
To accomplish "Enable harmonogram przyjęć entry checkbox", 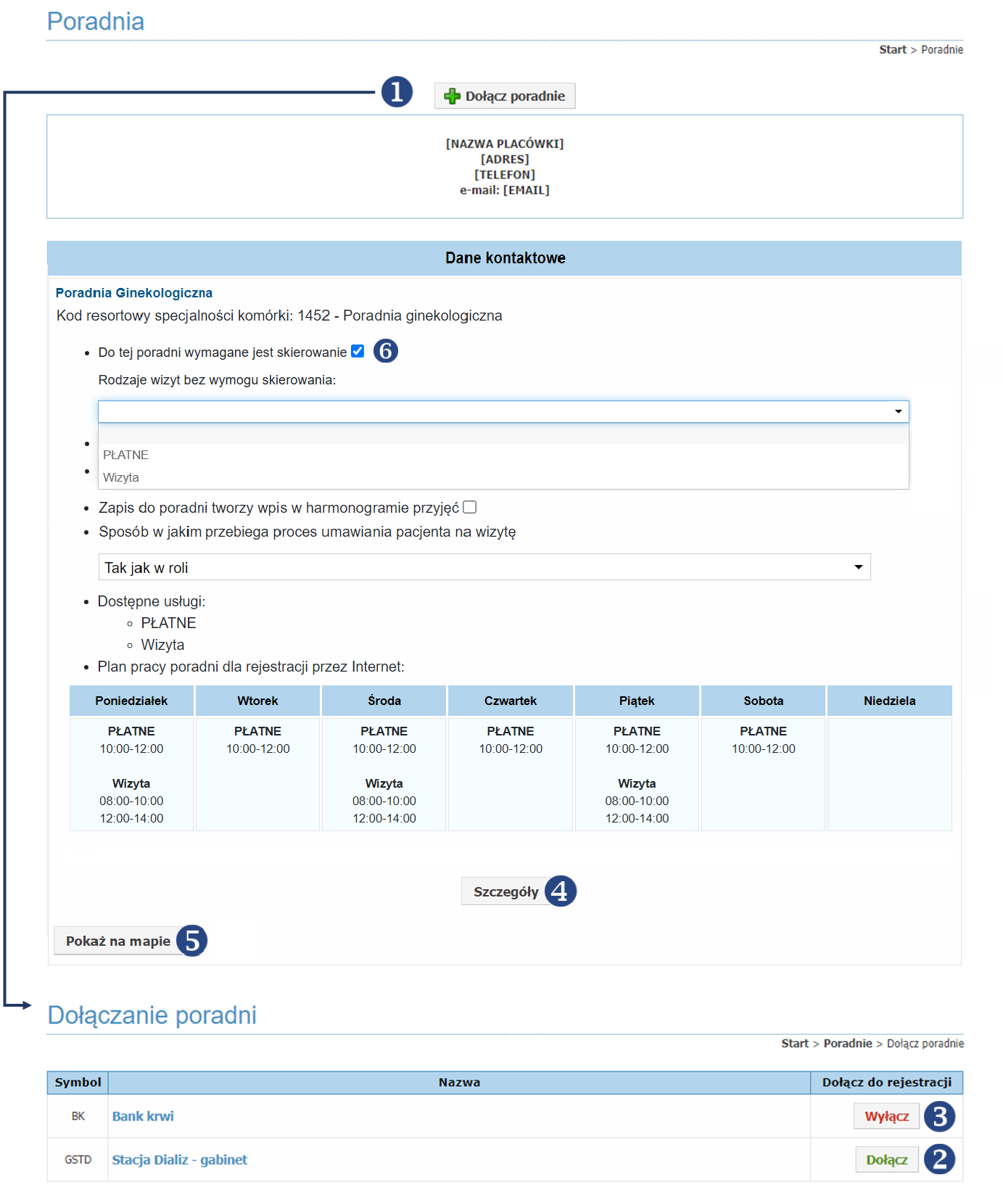I will click(x=470, y=507).
